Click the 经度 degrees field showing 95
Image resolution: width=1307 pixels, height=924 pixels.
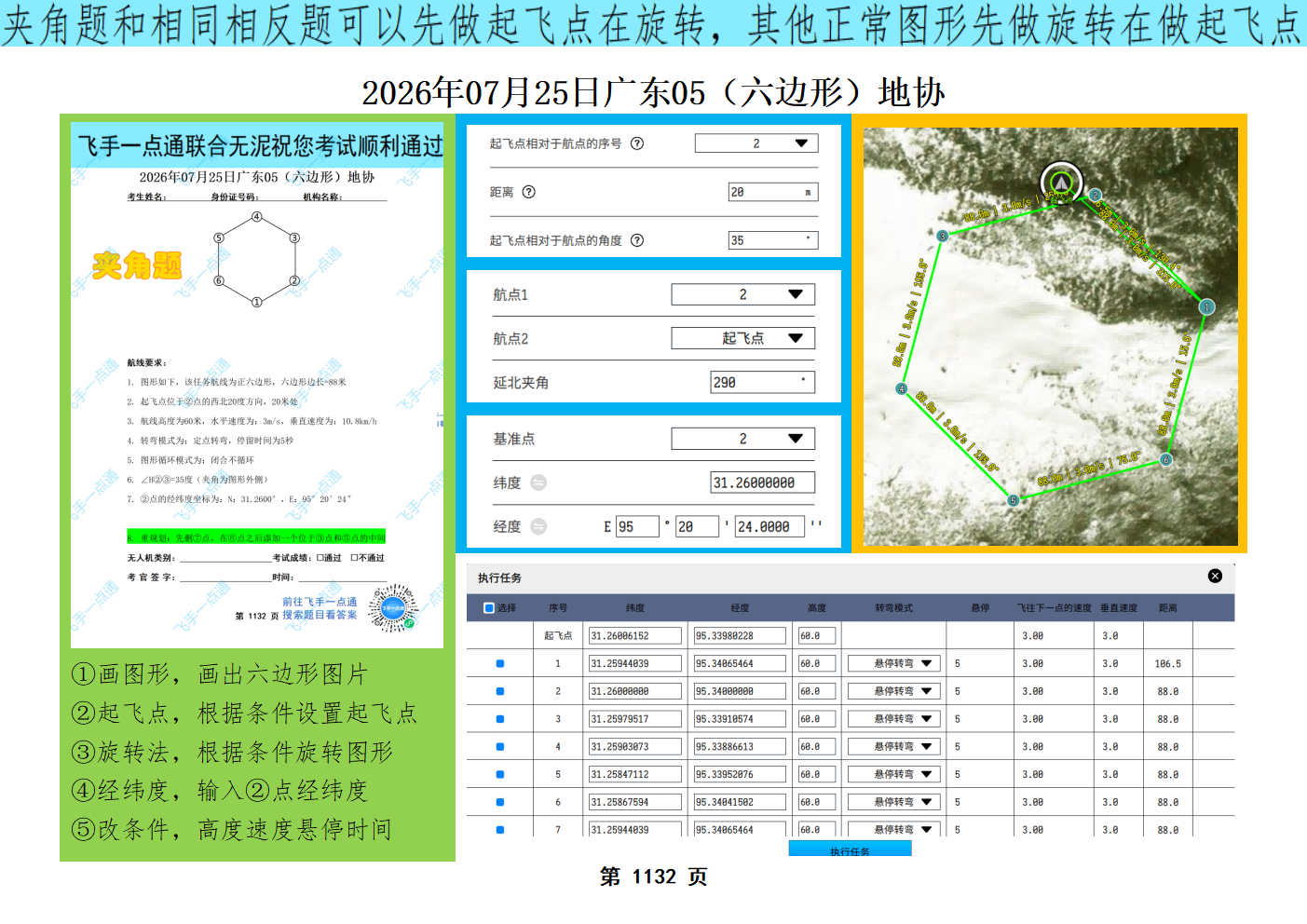click(x=637, y=526)
